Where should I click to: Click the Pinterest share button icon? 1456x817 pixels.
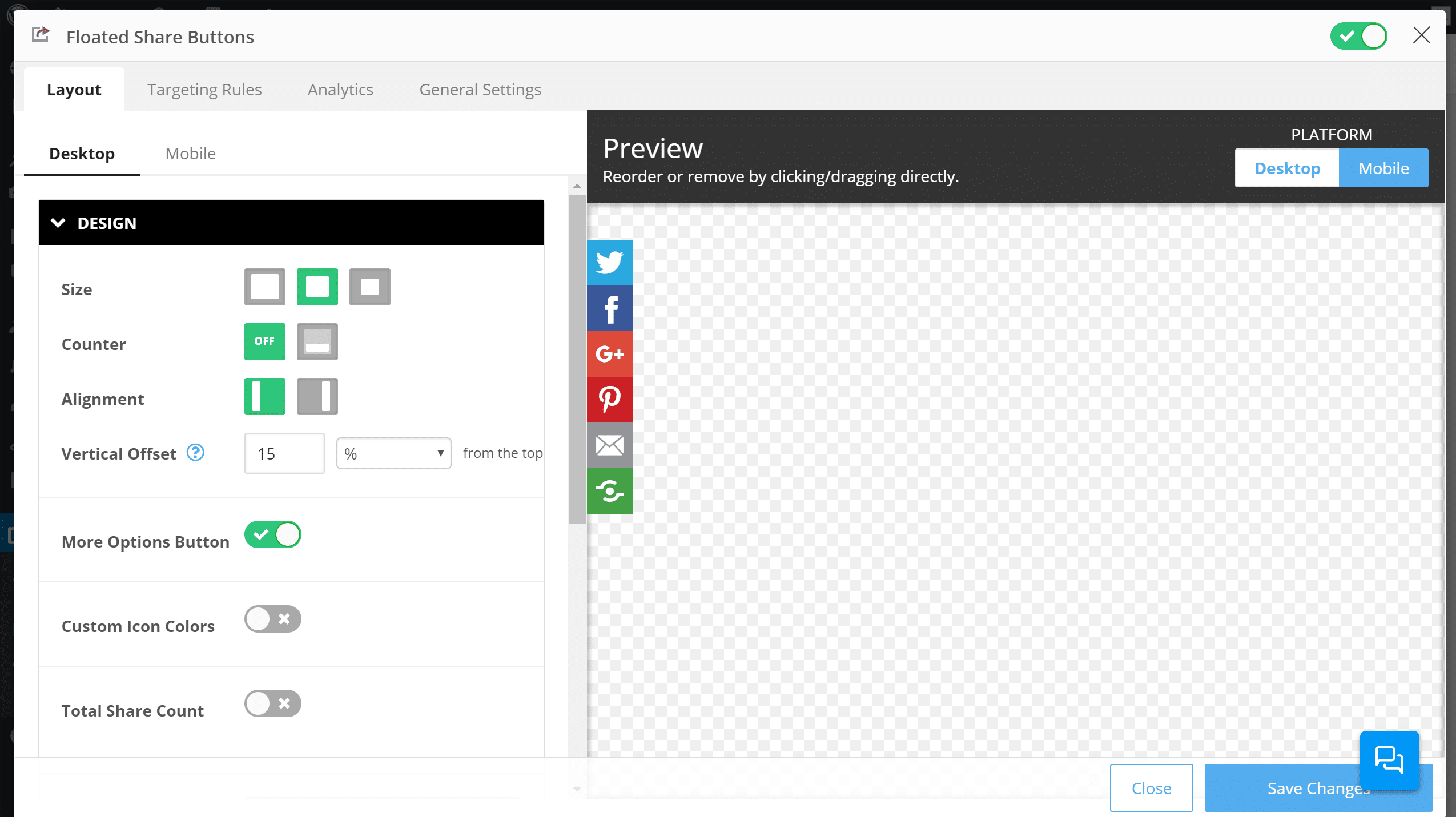click(610, 399)
